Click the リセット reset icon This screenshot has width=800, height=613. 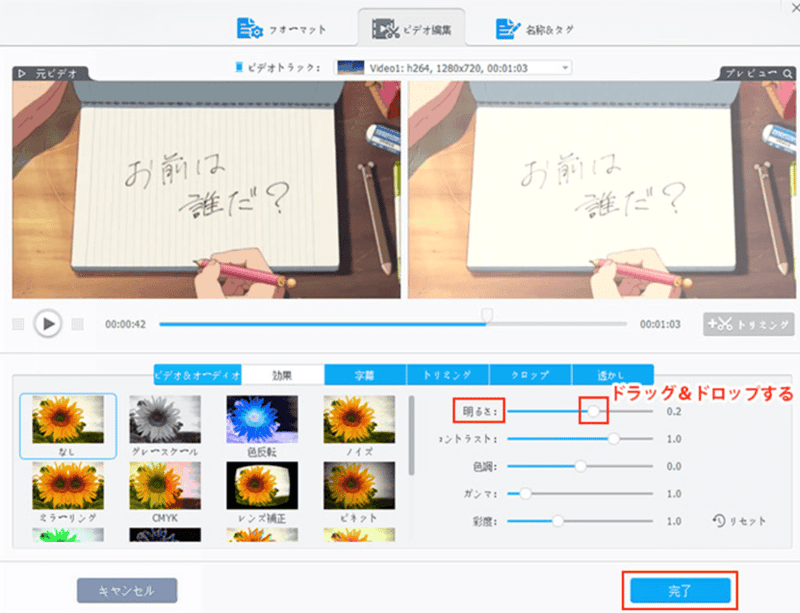pos(740,521)
